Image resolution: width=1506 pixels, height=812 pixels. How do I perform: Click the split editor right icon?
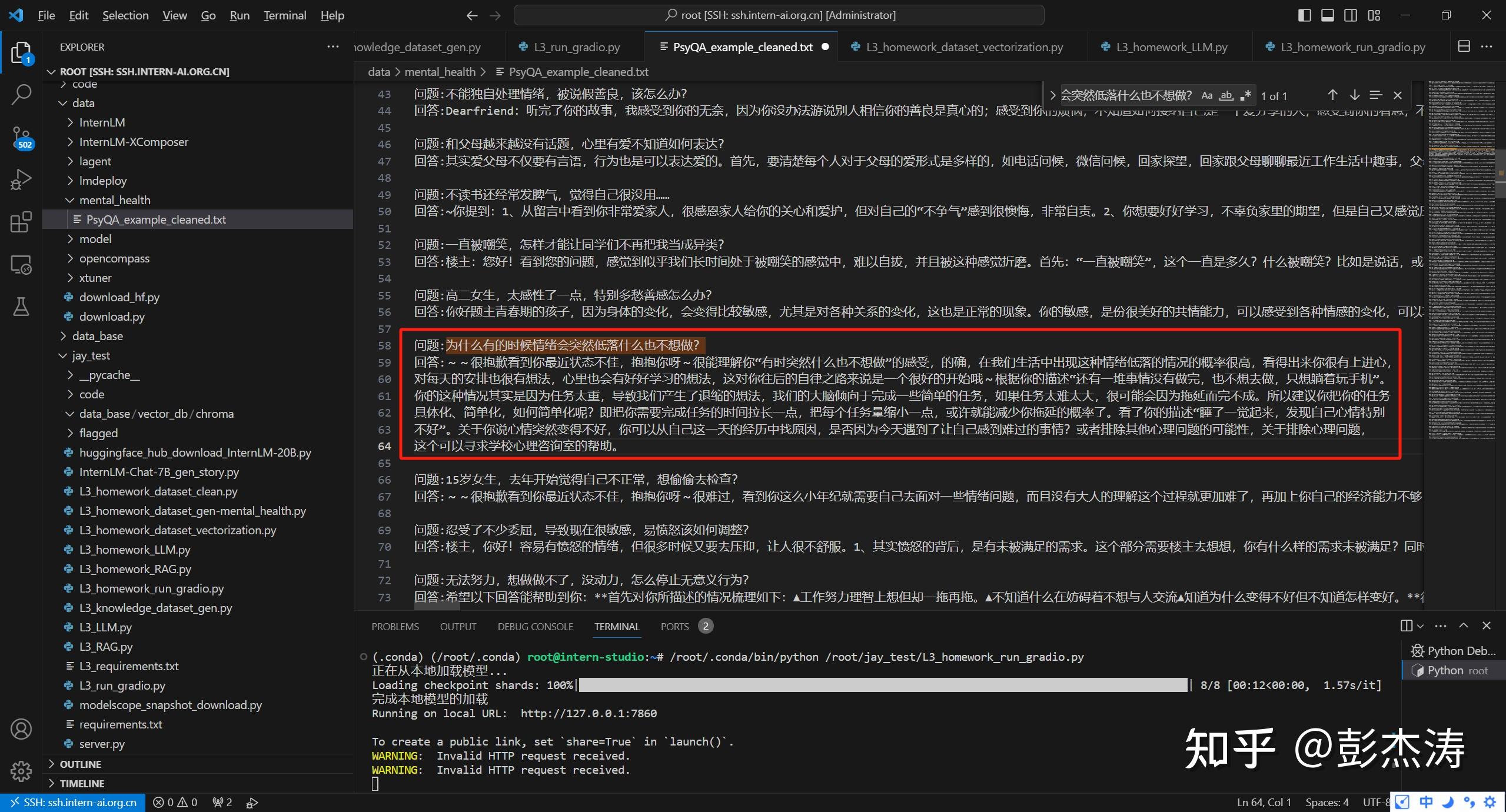pyautogui.click(x=1464, y=46)
